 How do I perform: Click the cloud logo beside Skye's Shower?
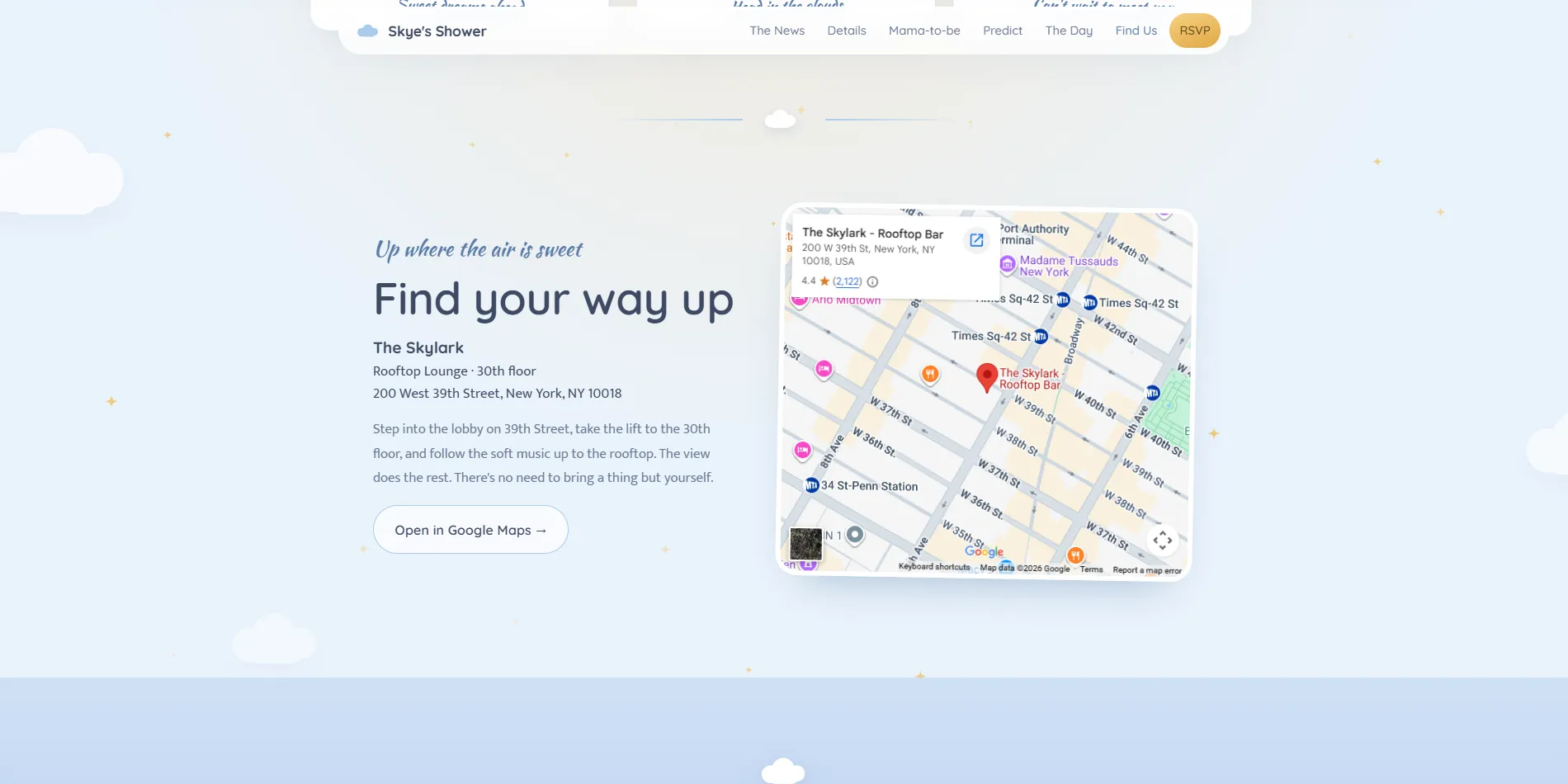367,31
